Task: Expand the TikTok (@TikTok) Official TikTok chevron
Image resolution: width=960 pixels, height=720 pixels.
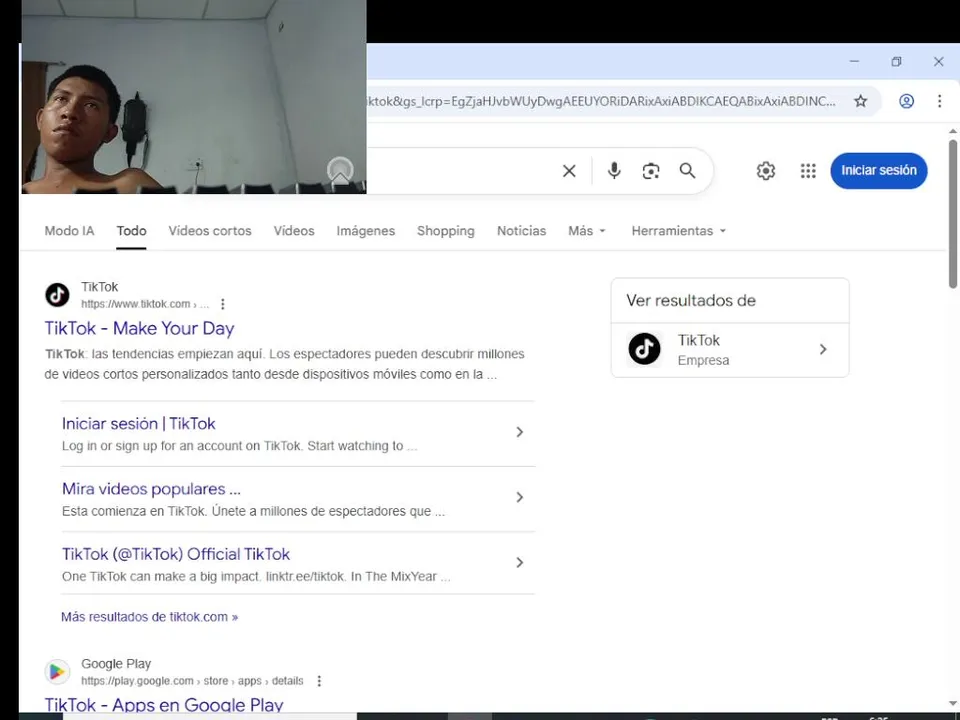Action: [x=519, y=563]
